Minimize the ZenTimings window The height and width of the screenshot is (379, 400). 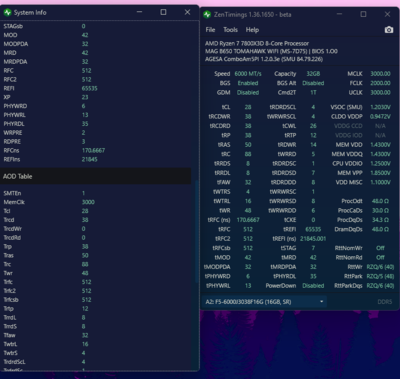coord(339,14)
